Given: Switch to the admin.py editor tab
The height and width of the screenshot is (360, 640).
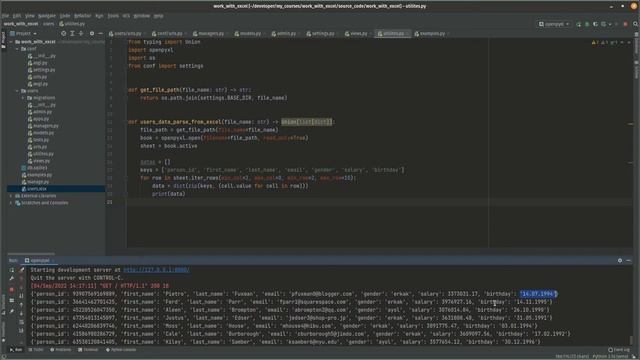Looking at the screenshot, I should (x=286, y=33).
